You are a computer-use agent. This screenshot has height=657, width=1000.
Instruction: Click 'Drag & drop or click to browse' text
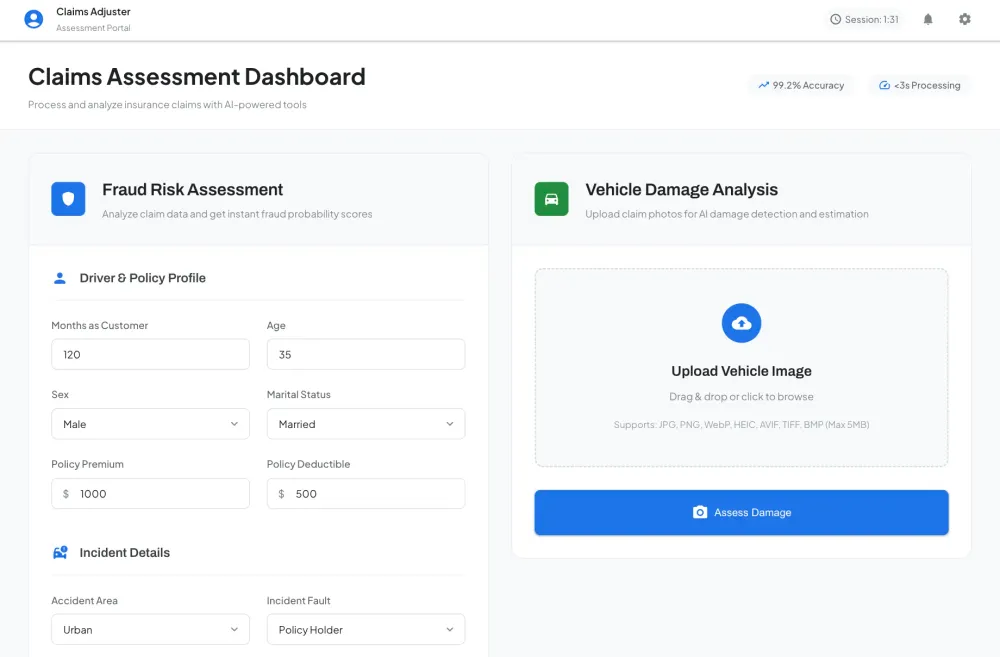(x=741, y=396)
